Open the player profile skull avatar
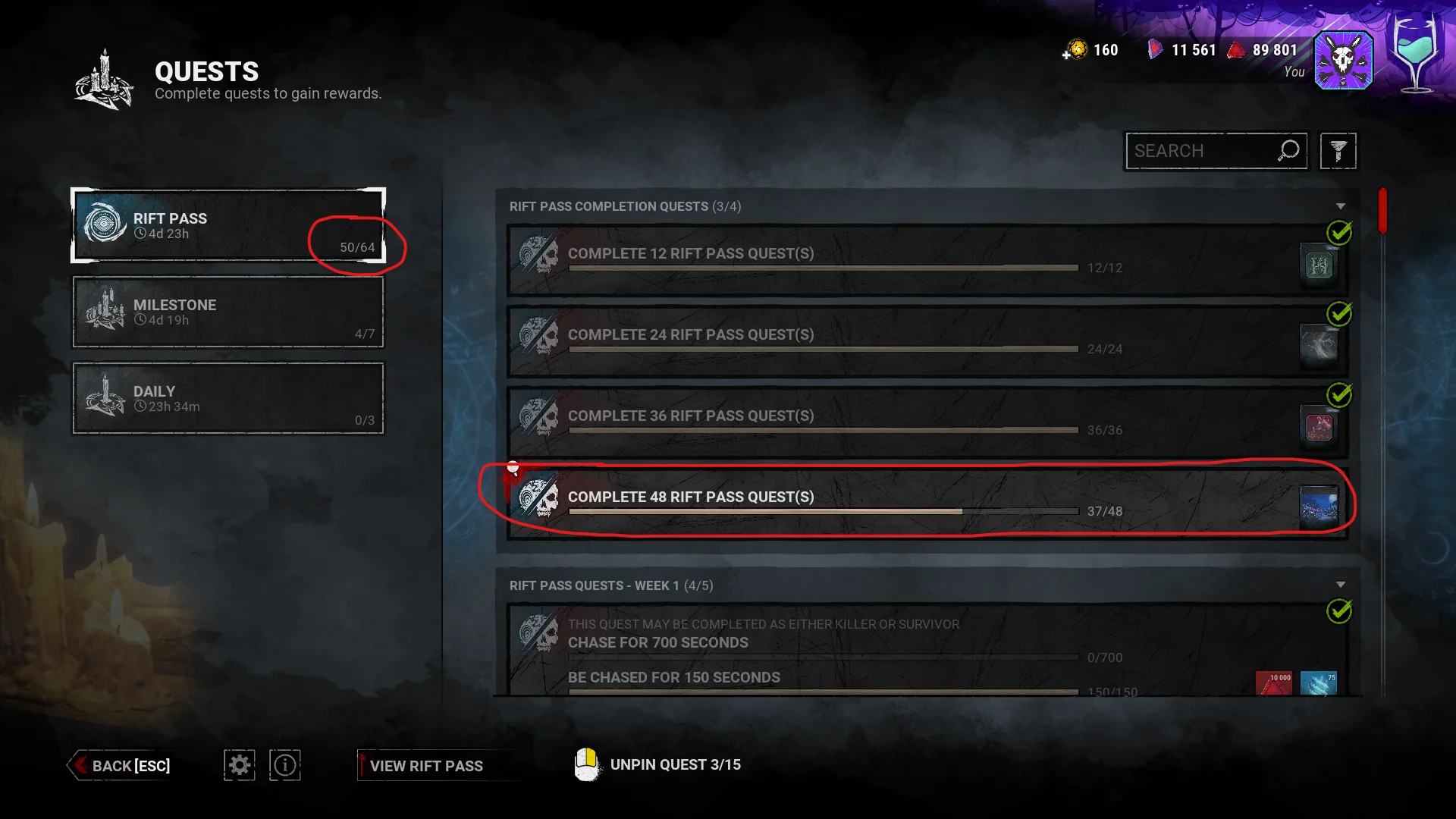The width and height of the screenshot is (1456, 819). coord(1344,60)
